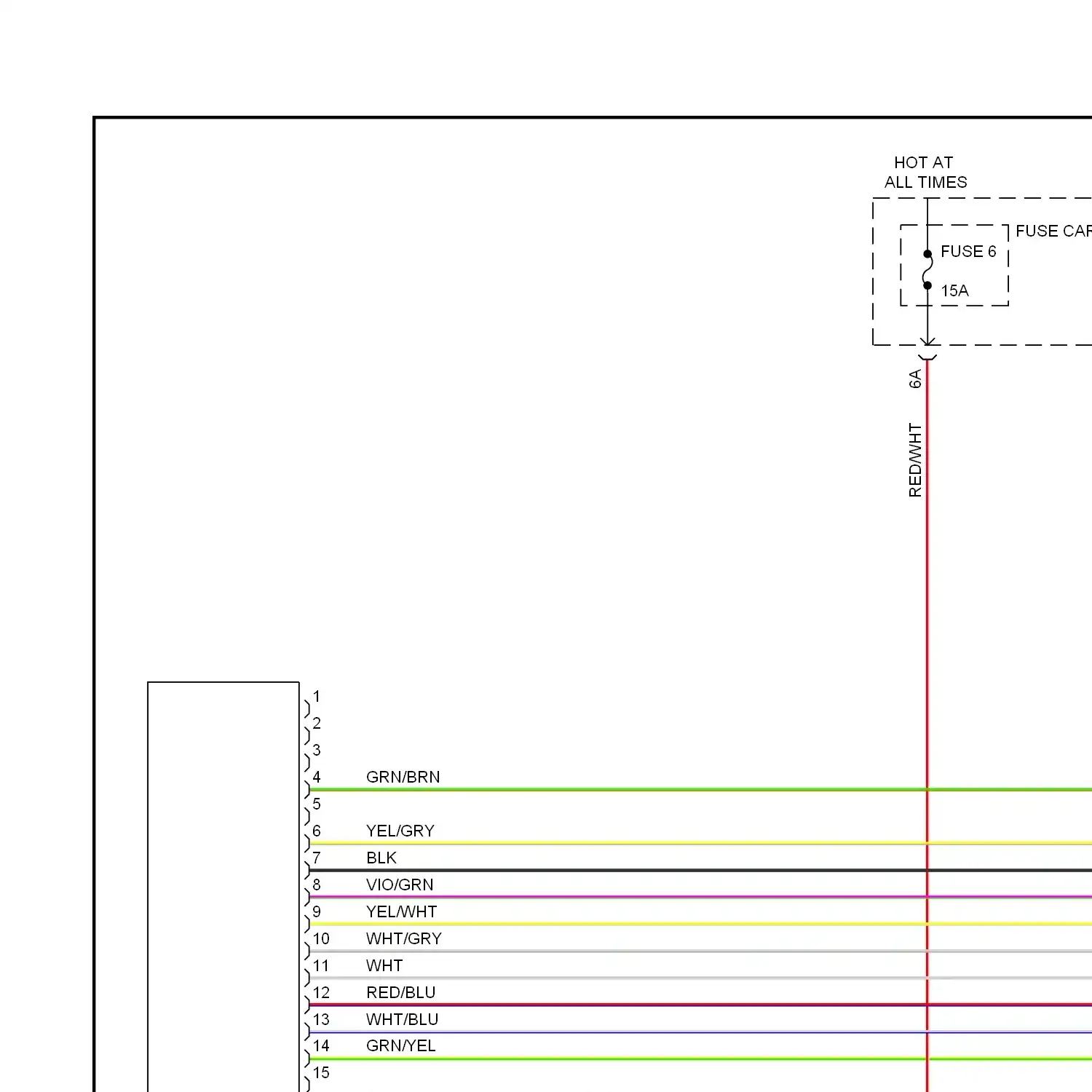Select the WHT wire label at pin 11
1092x1092 pixels.
coord(384,966)
